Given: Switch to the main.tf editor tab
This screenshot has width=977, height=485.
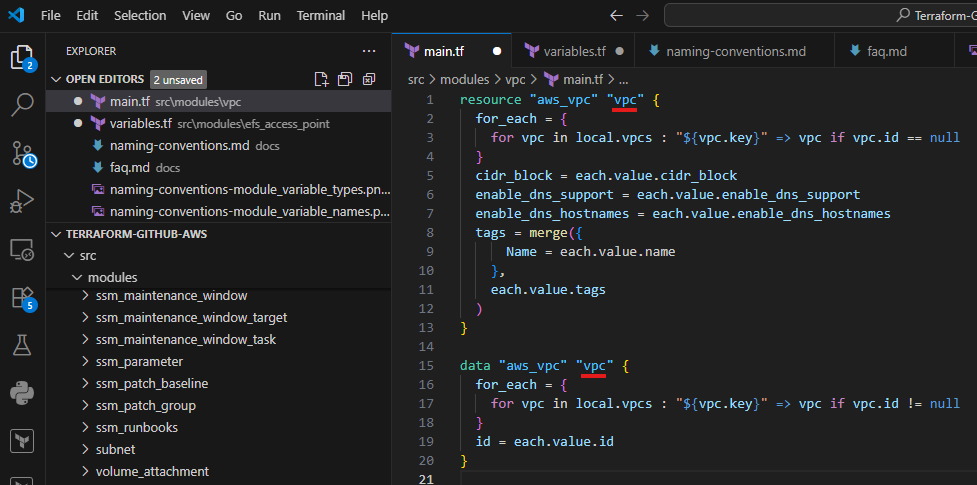Looking at the screenshot, I should coord(452,51).
